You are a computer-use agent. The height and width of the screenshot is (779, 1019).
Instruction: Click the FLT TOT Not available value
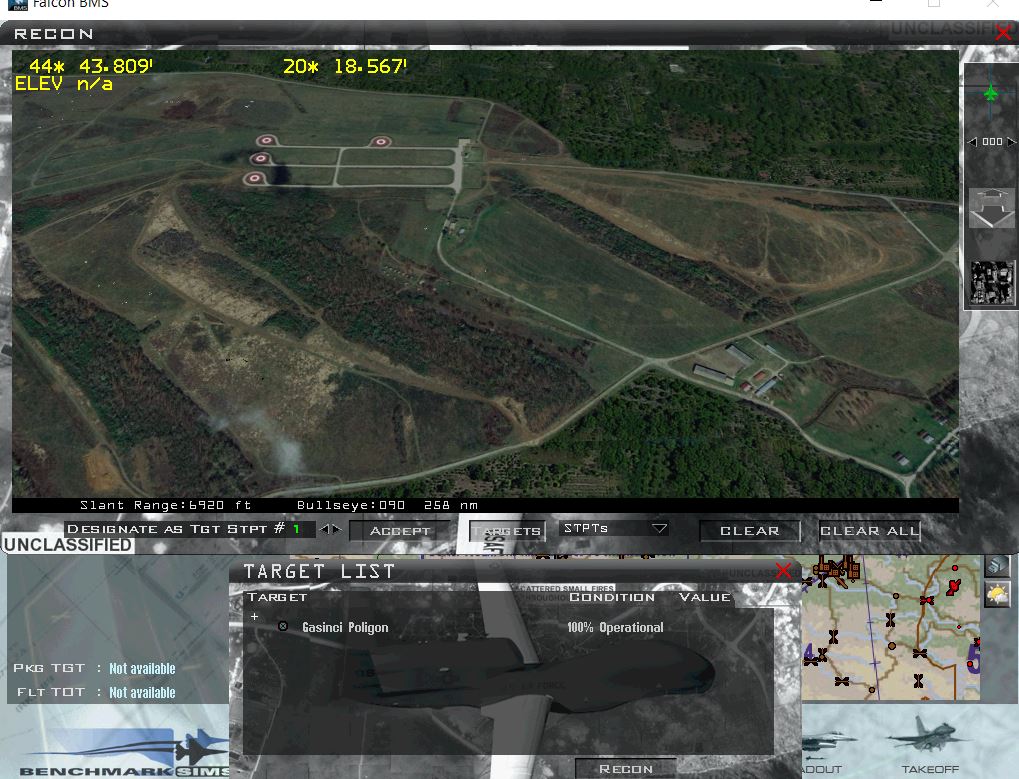point(142,693)
